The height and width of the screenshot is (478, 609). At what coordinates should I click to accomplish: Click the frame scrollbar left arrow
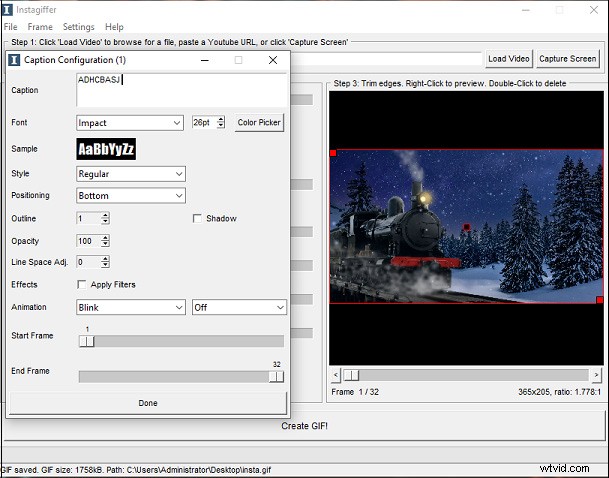[x=336, y=375]
